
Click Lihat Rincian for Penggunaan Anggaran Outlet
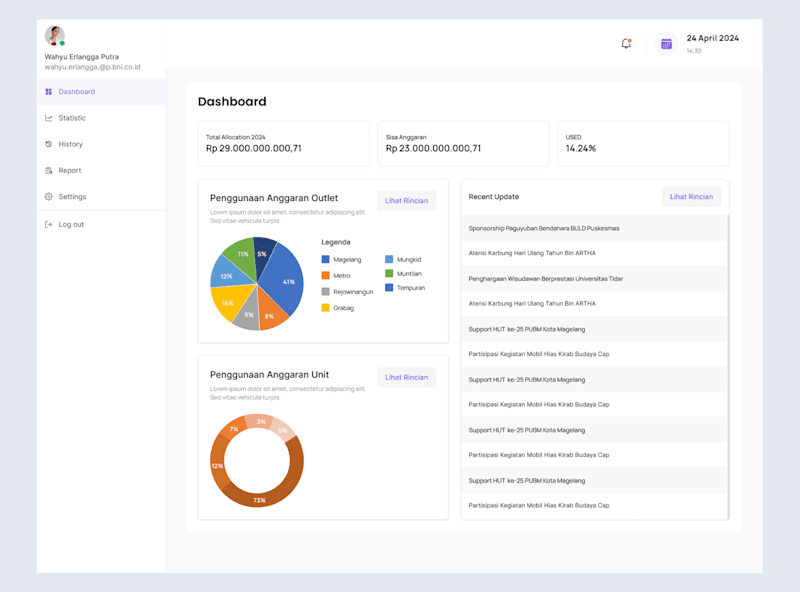click(407, 201)
